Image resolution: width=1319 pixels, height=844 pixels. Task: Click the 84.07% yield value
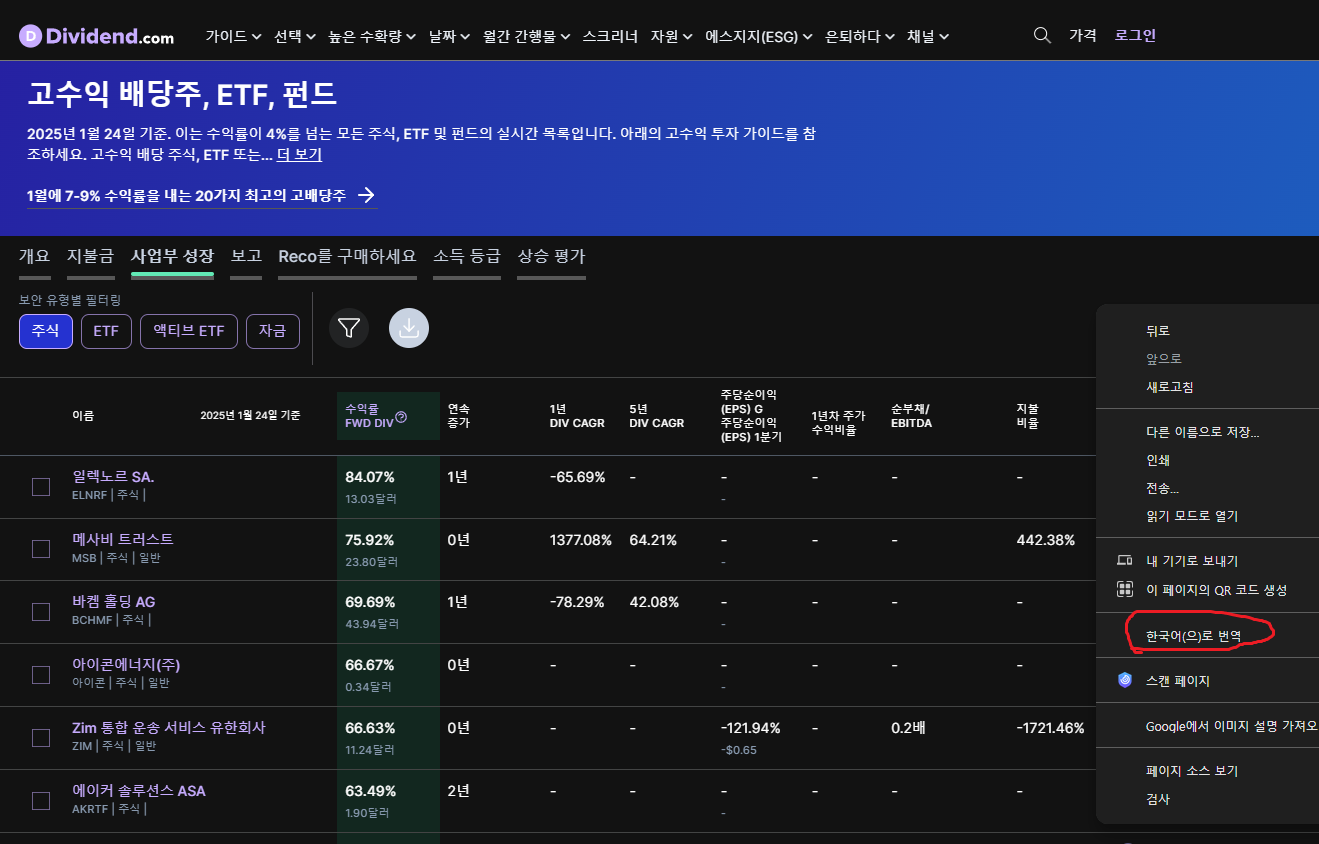click(x=370, y=477)
